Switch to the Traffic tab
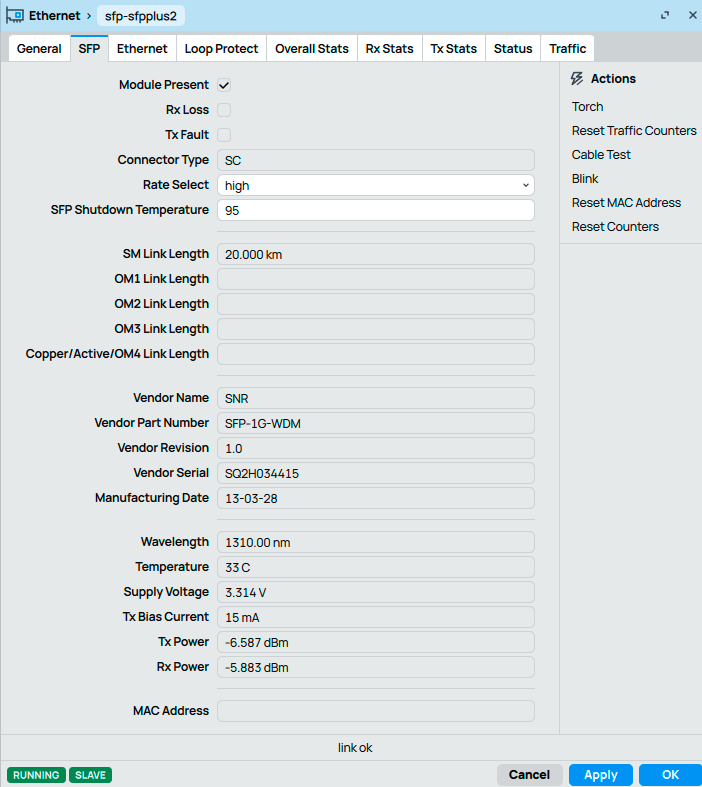This screenshot has height=787, width=702. [568, 49]
